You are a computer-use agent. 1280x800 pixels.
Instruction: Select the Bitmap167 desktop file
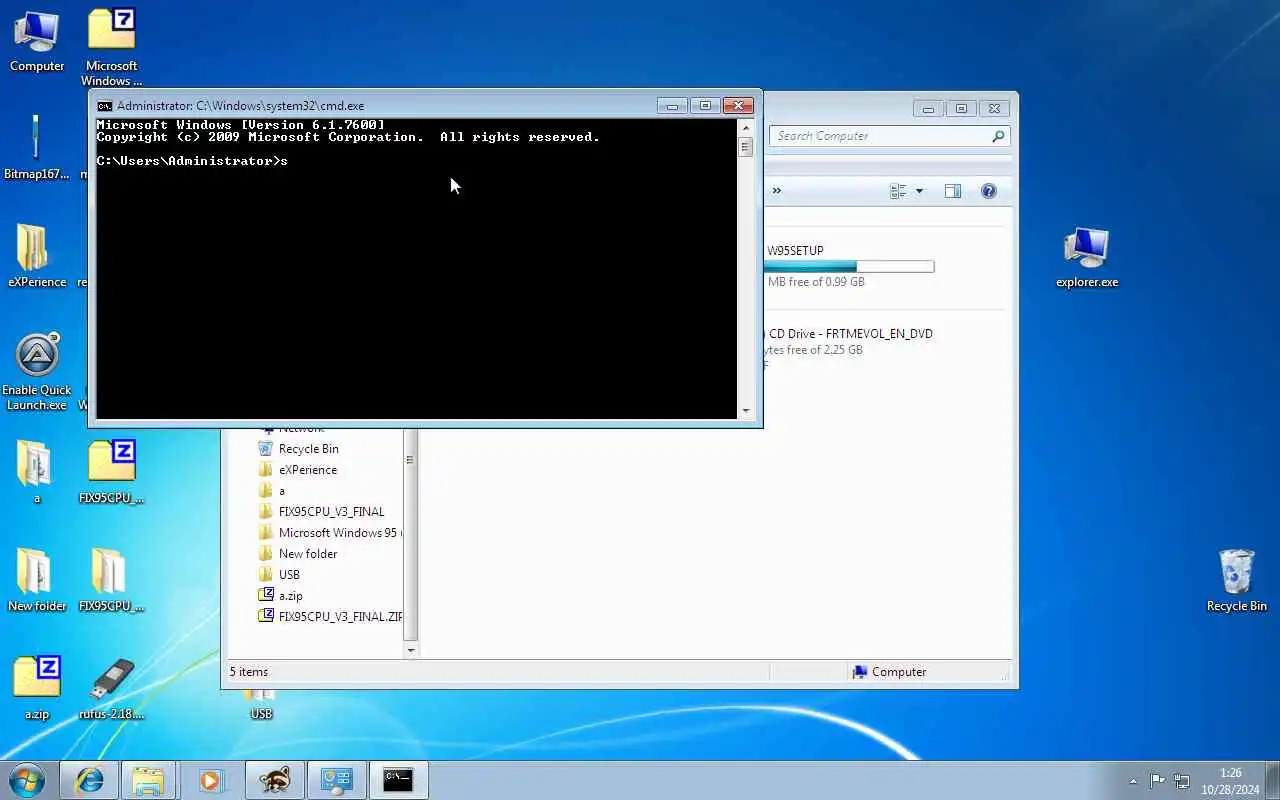[37, 148]
